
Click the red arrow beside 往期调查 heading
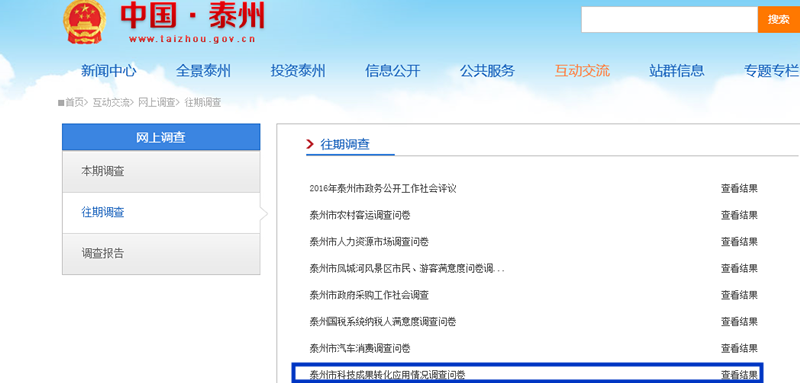pos(310,144)
